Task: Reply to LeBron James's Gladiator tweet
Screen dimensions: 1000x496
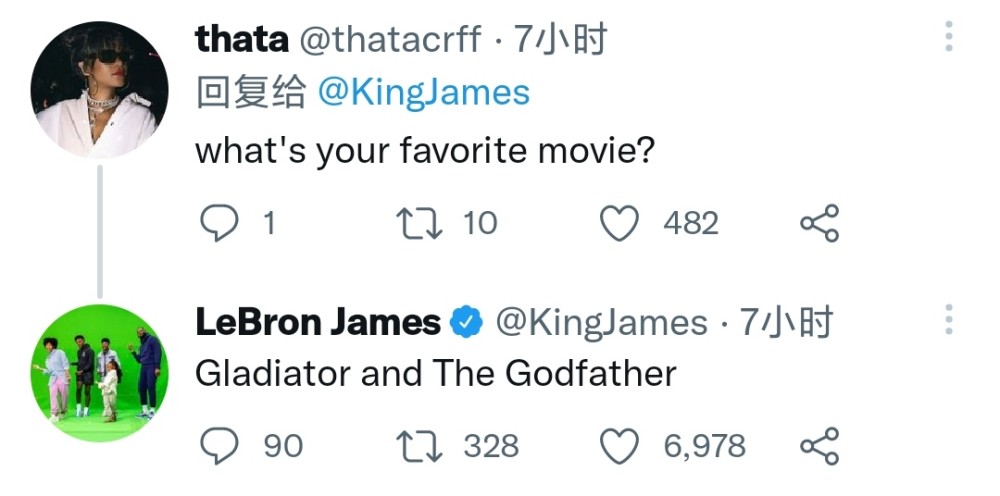Action: pos(219,446)
